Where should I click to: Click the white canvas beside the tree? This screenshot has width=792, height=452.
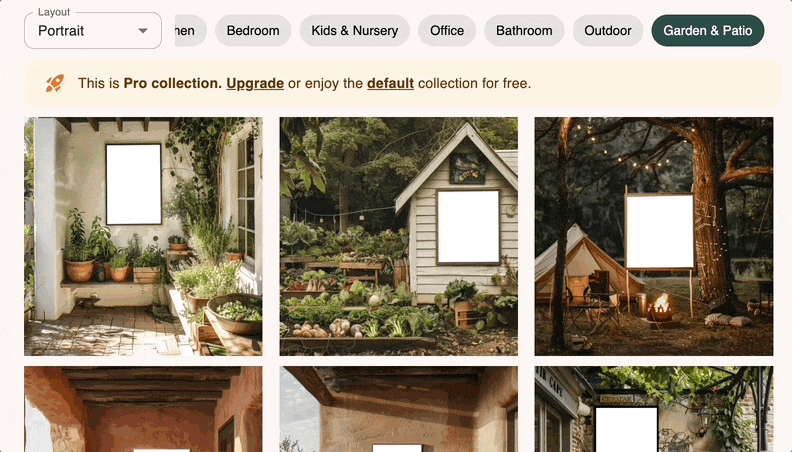[660, 231]
